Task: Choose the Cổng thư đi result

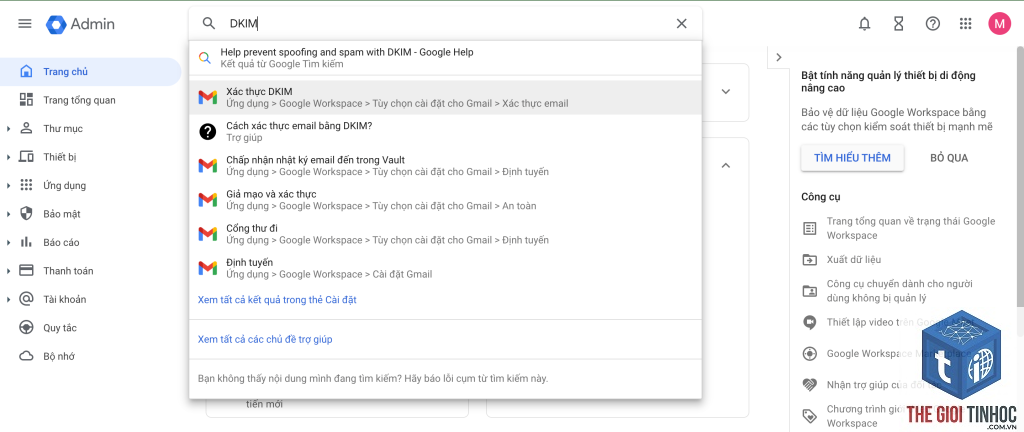Action: coord(445,234)
